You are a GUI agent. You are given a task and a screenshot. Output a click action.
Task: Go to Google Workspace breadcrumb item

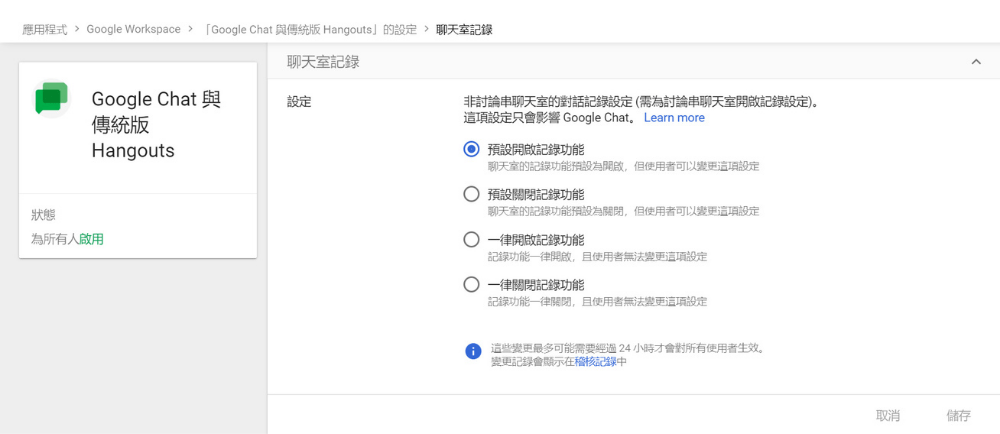[x=133, y=29]
